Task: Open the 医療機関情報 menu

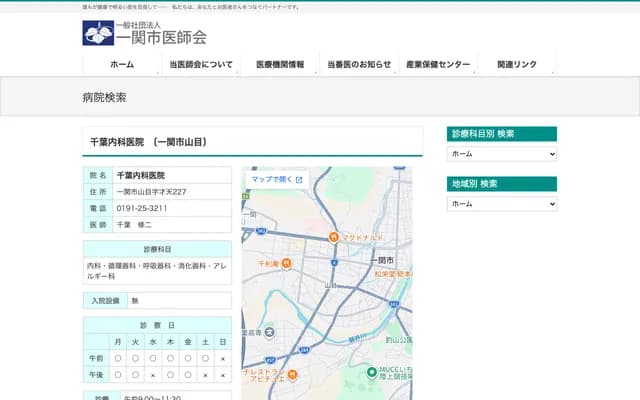Action: point(280,64)
